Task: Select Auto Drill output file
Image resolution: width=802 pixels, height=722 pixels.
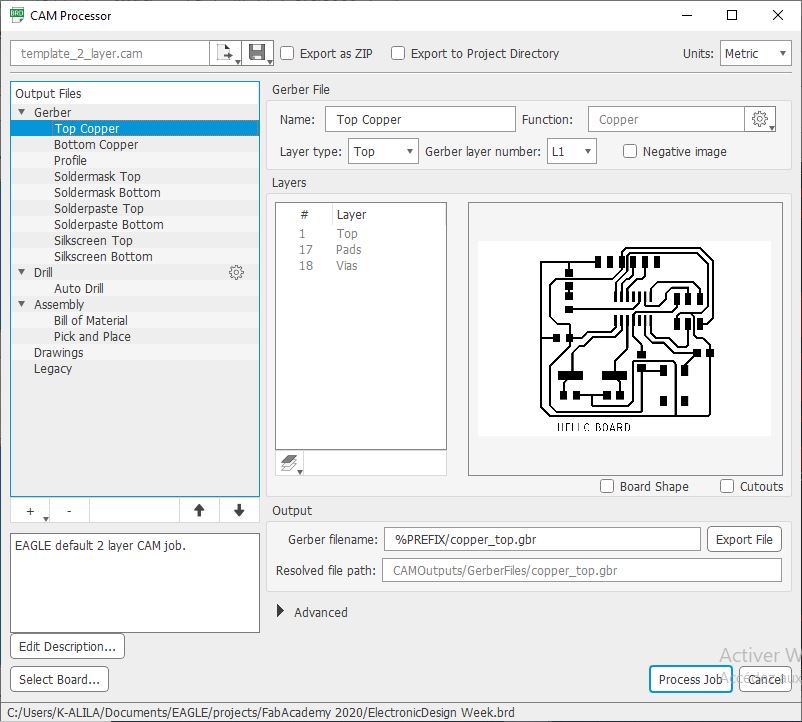Action: tap(135, 288)
